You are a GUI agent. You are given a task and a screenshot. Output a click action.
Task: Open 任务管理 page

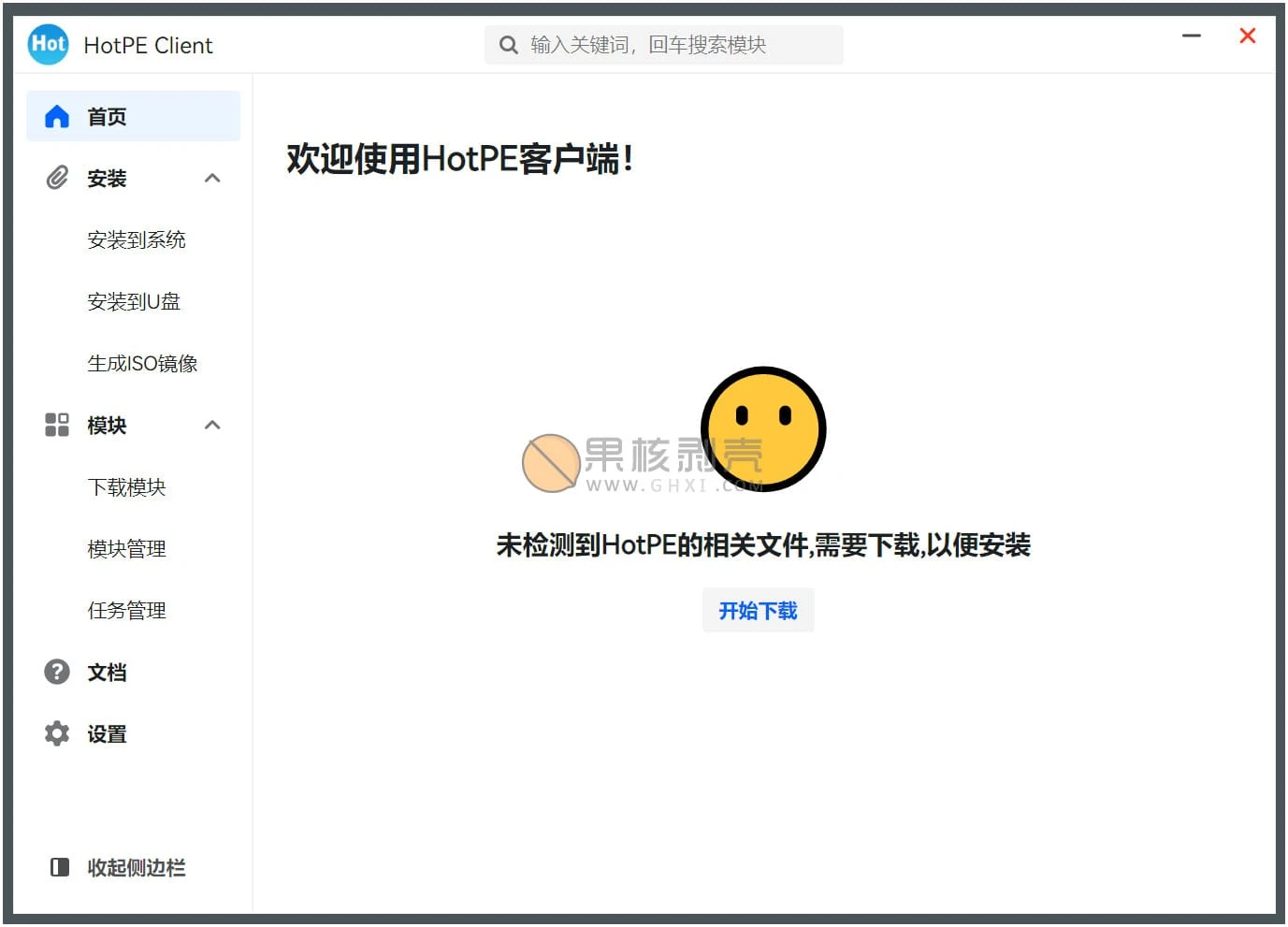click(126, 610)
